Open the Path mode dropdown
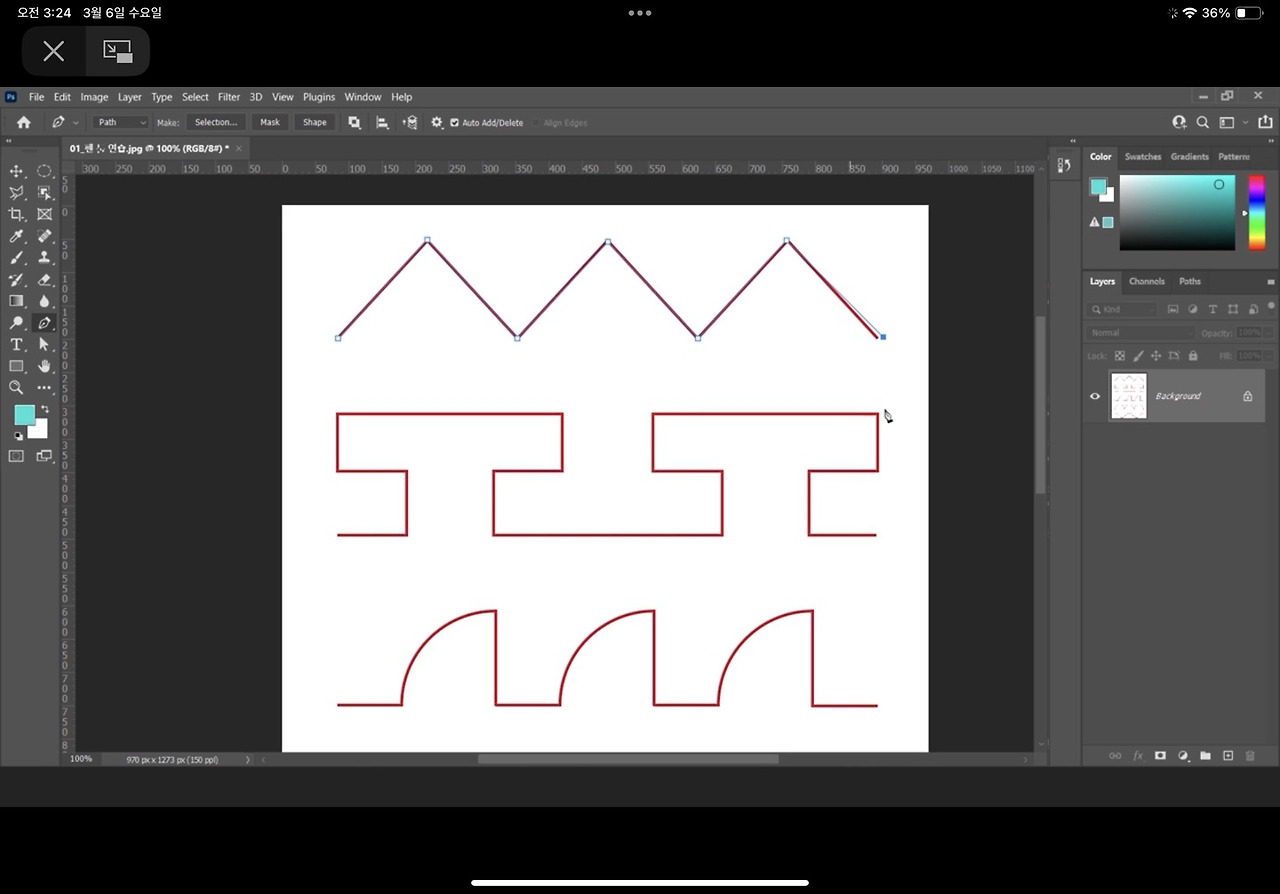Screen dimensions: 1280x894 (121, 122)
